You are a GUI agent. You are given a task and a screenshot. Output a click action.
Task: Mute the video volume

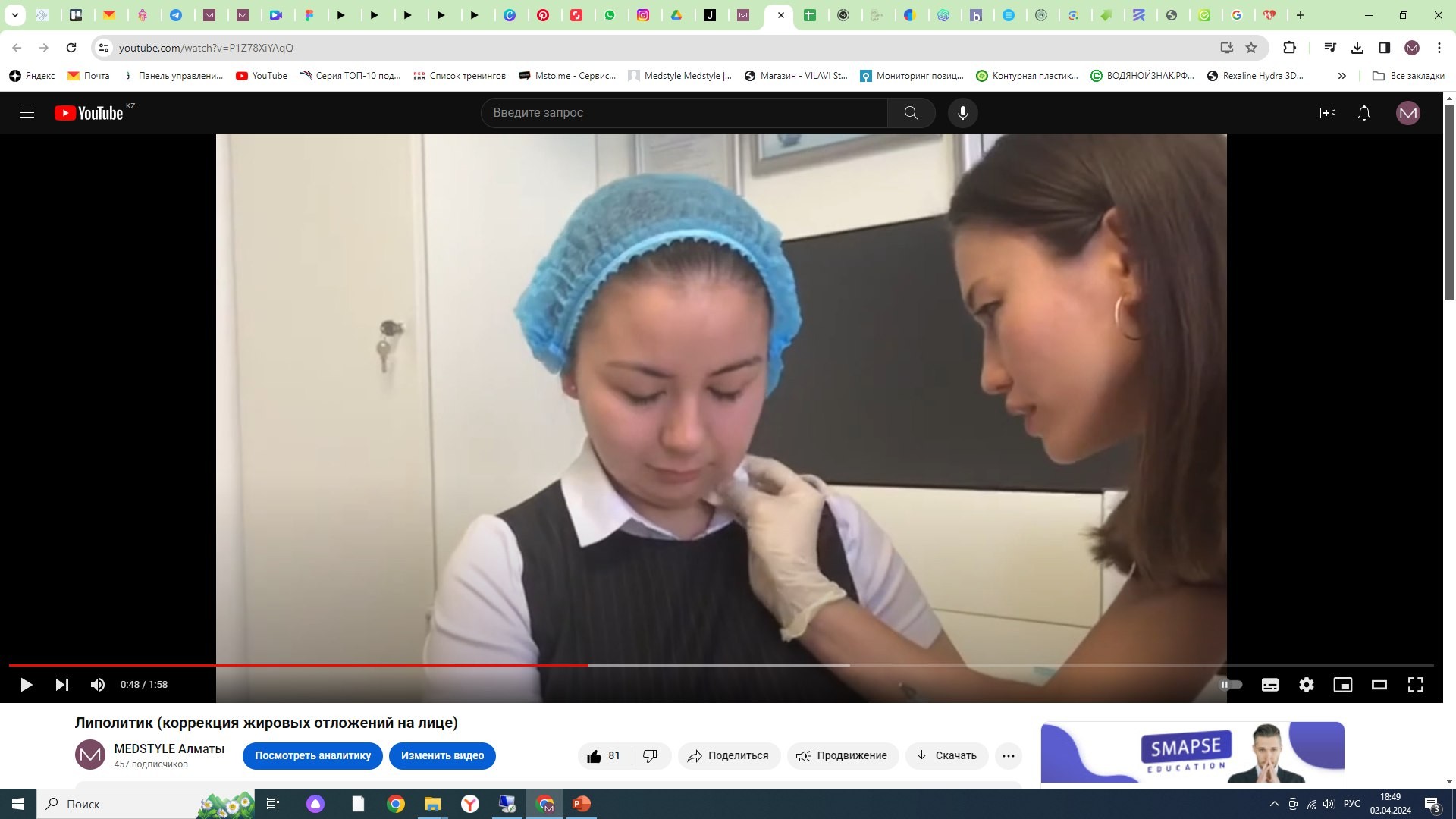(x=97, y=685)
